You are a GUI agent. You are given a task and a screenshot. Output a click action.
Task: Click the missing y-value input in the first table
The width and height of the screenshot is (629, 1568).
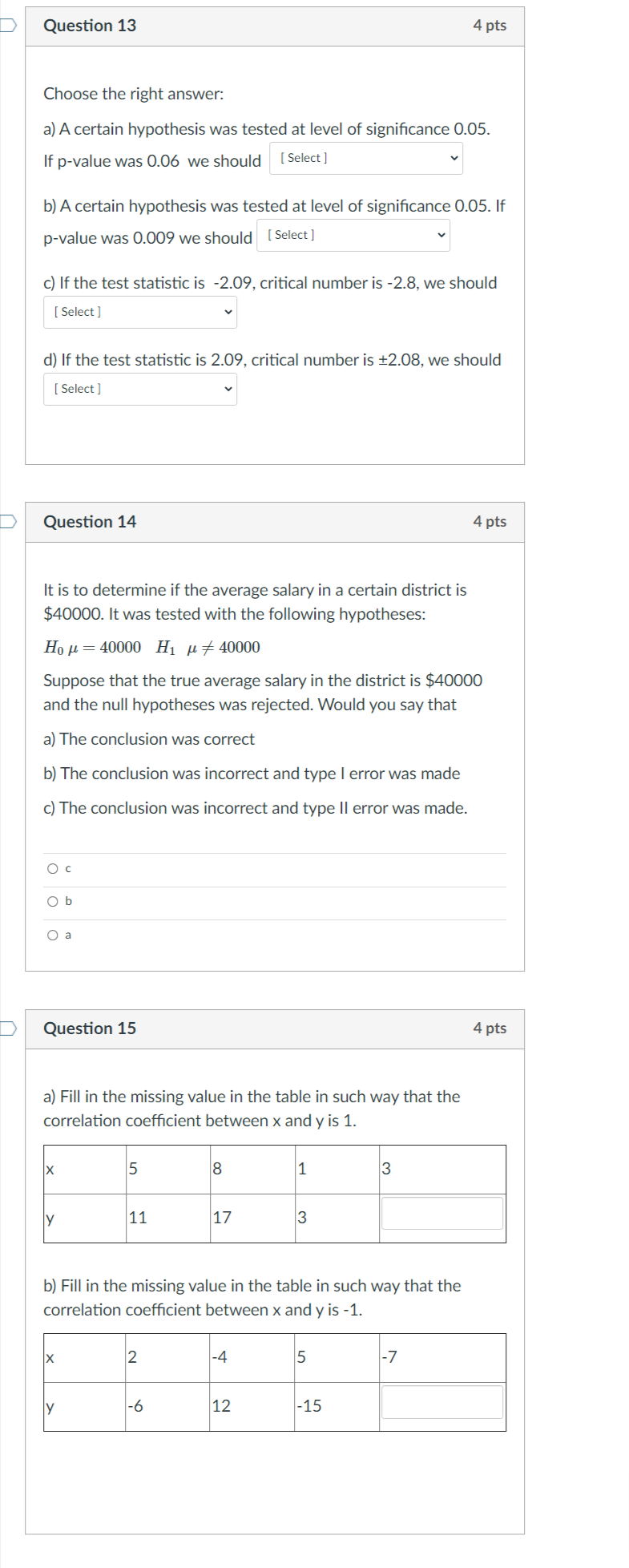click(442, 1214)
